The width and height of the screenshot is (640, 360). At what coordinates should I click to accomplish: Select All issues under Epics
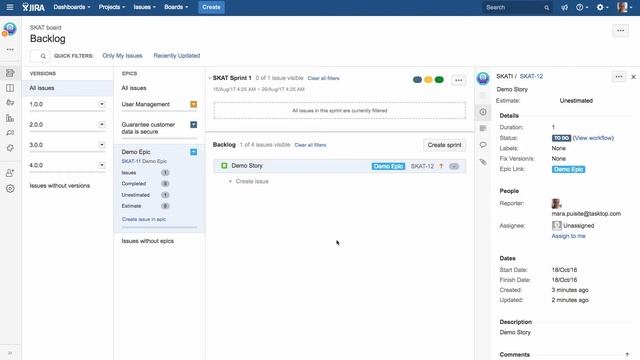click(x=134, y=88)
